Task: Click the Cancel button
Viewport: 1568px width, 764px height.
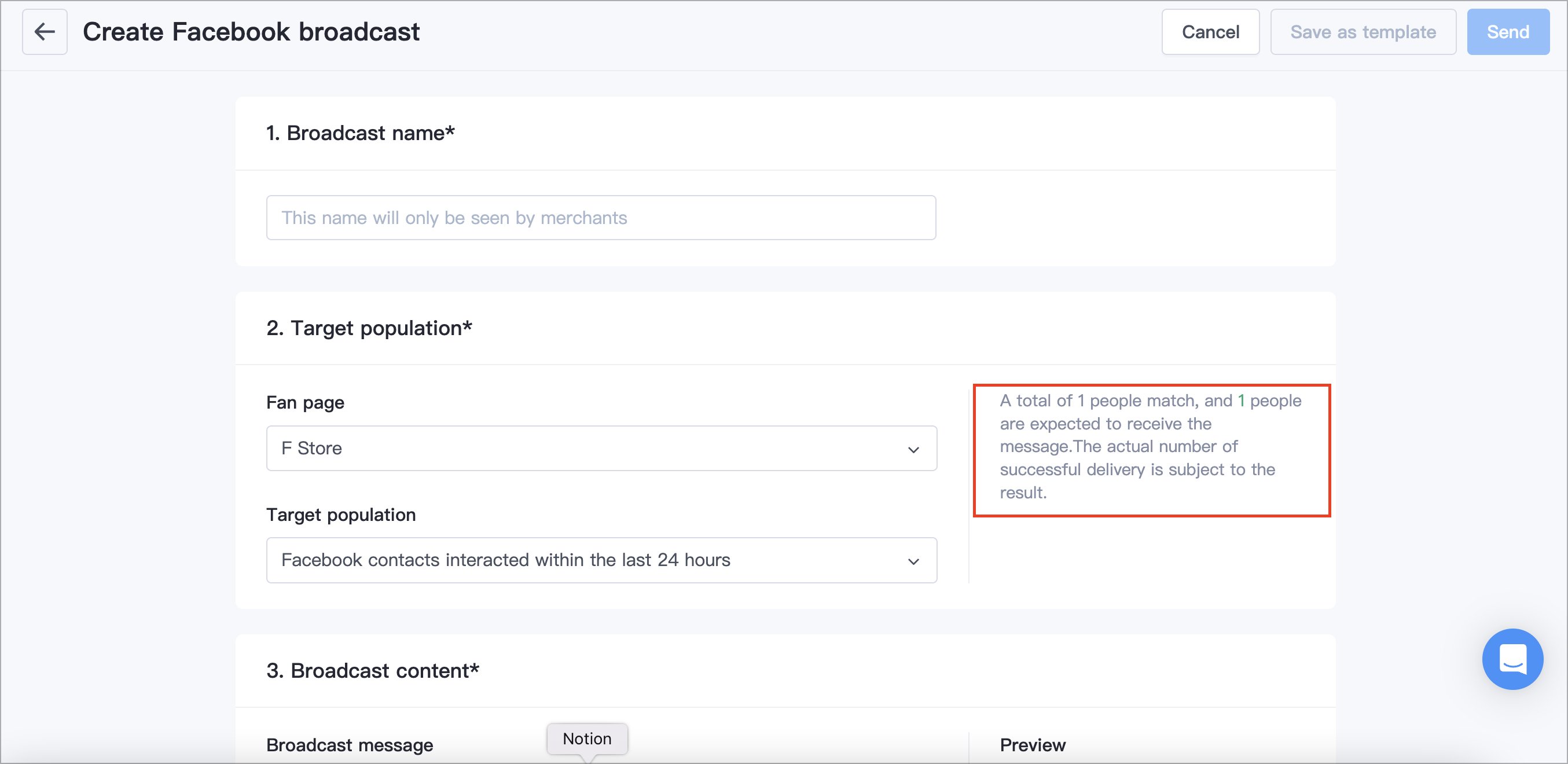Action: click(x=1210, y=32)
